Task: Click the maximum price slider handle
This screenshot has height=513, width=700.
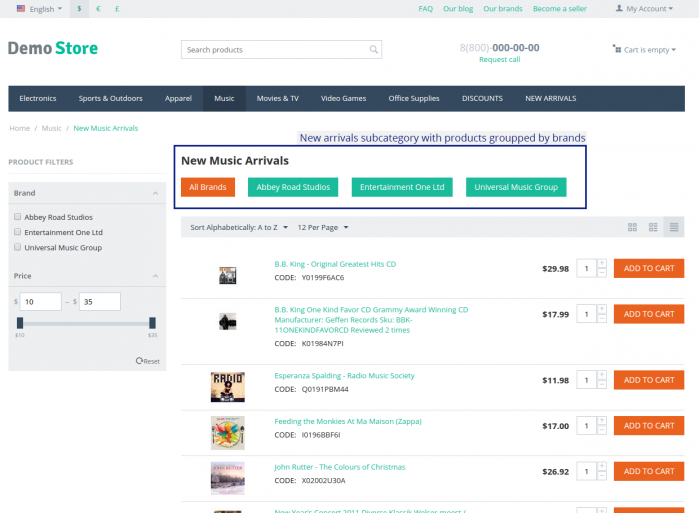Action: (152, 322)
